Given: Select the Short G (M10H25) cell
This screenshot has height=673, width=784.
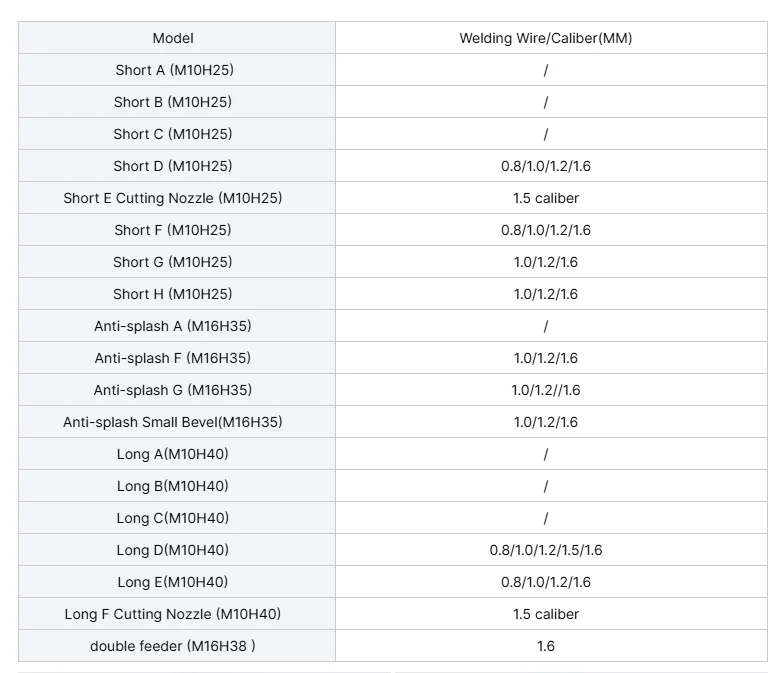Looking at the screenshot, I should point(177,262).
